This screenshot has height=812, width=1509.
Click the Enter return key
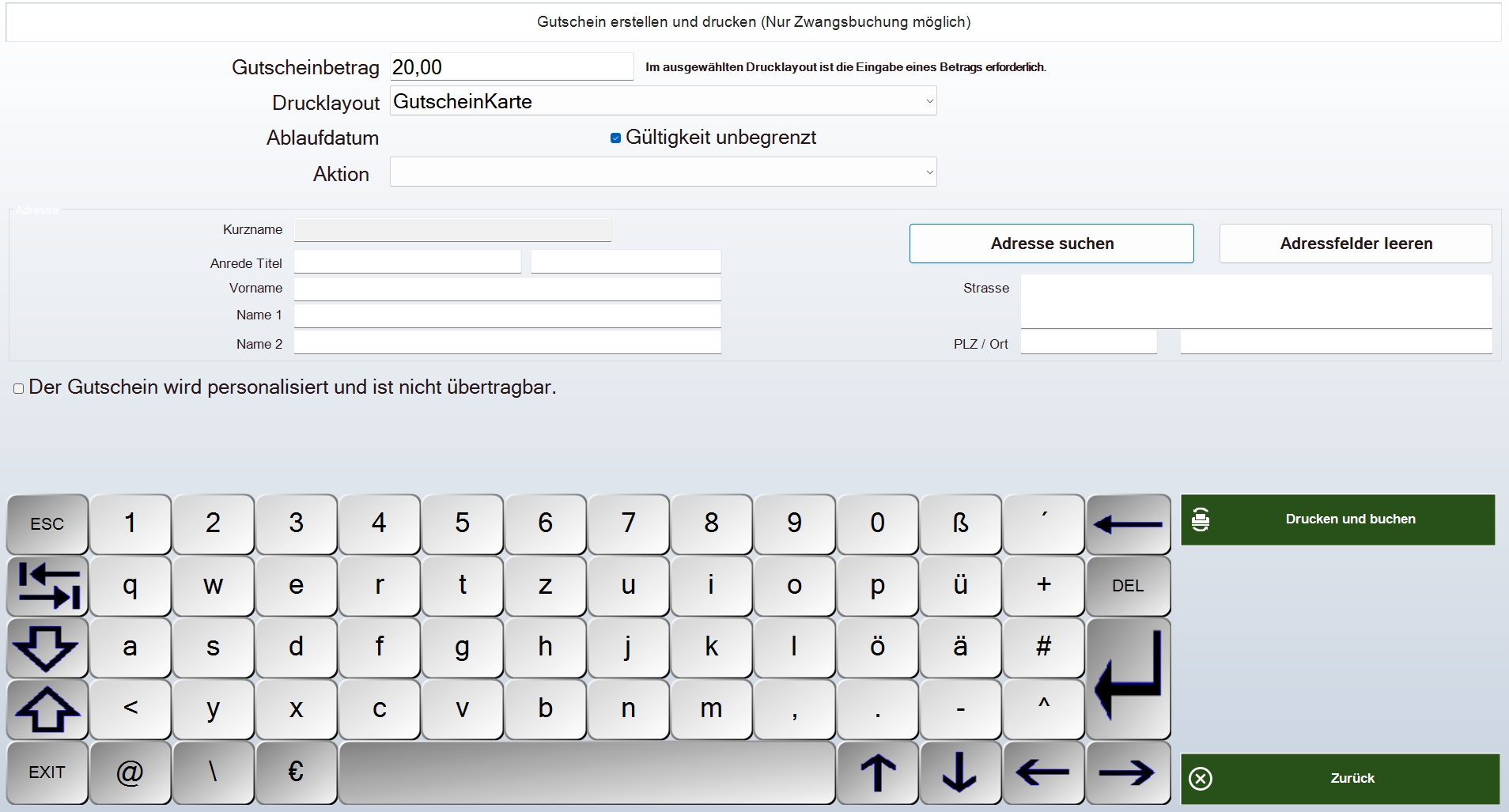click(x=1128, y=678)
